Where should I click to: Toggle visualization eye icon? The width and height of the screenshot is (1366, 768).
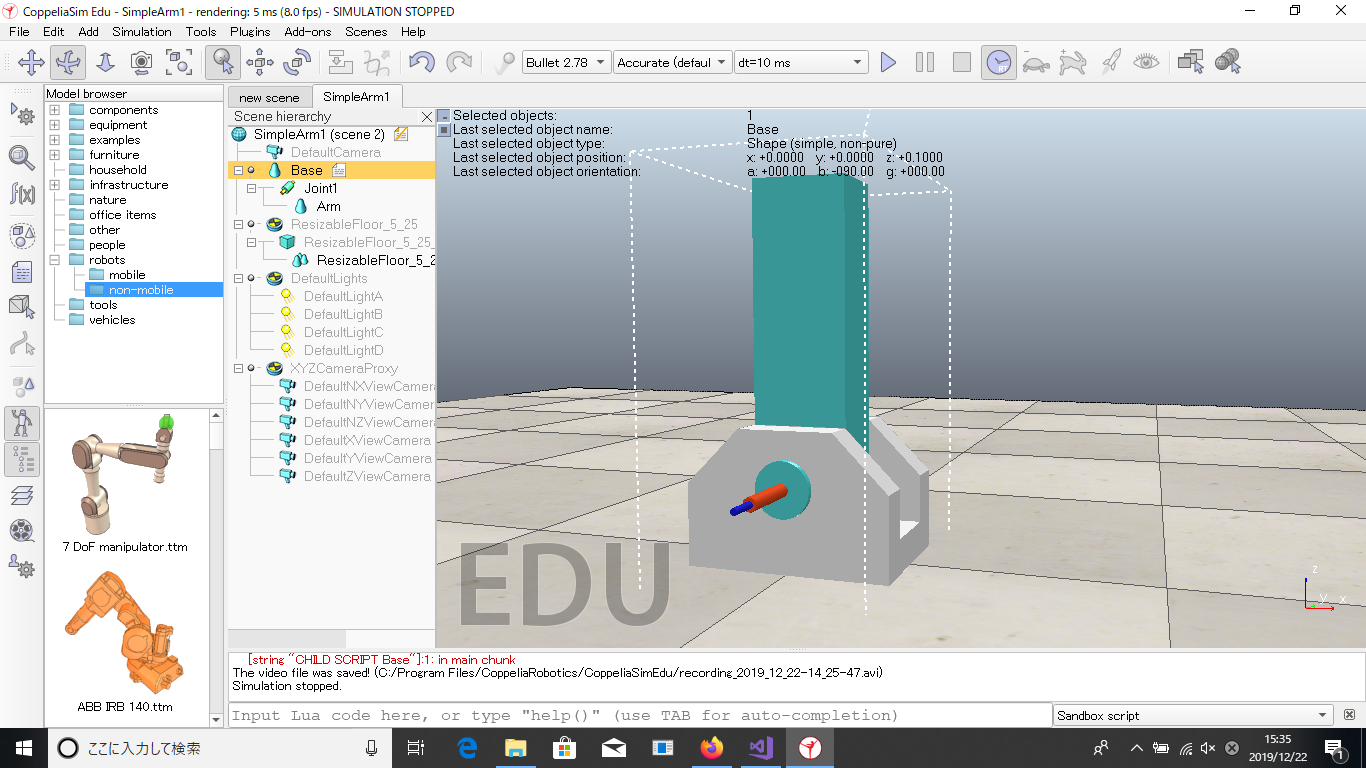[1146, 62]
